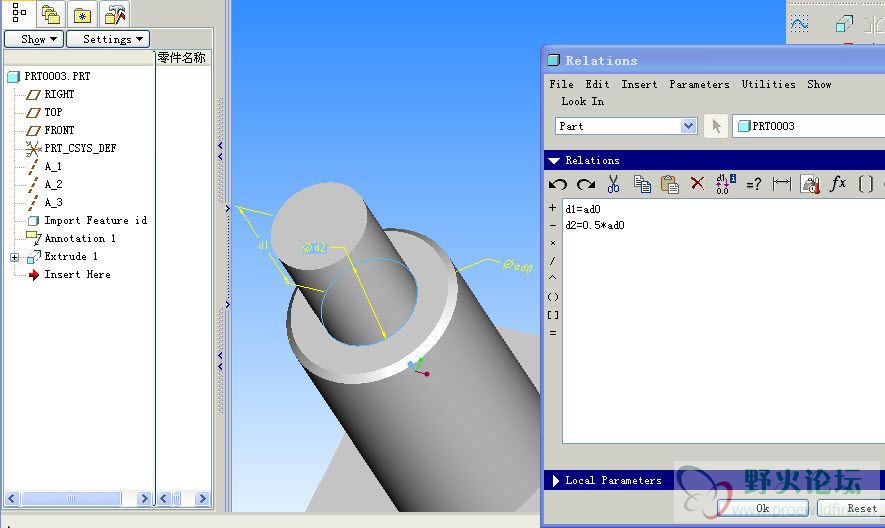This screenshot has height=528, width=885.
Task: Click the PRT0003 model name field
Action: click(x=809, y=126)
